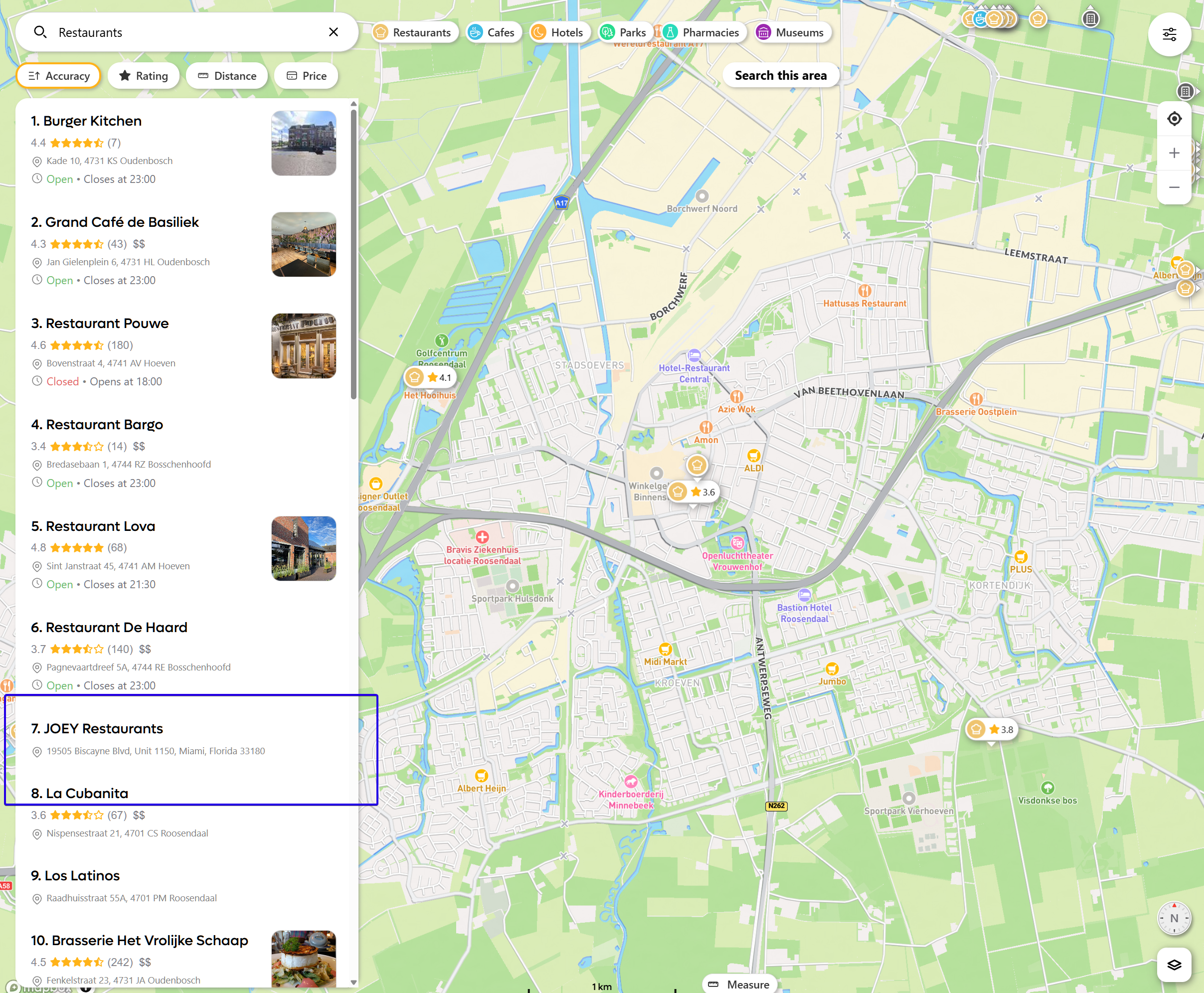Sort results by Rating
The width and height of the screenshot is (1204, 993).
[144, 76]
